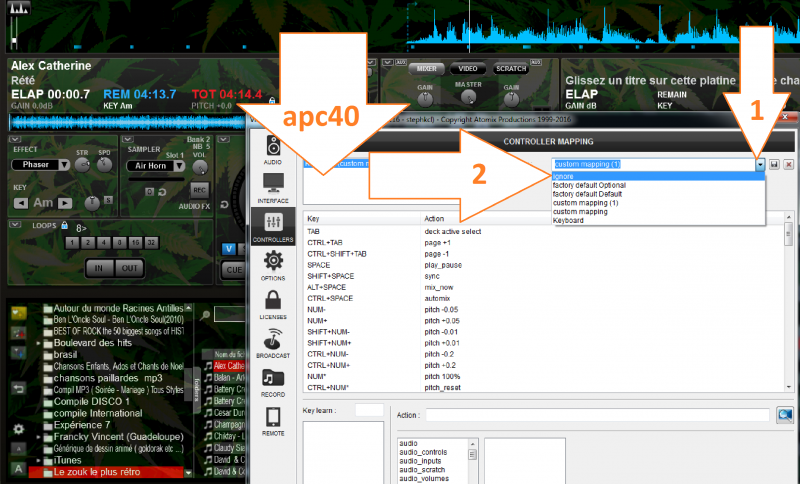Image resolution: width=800 pixels, height=484 pixels.
Task: Open the Phaser effect dropdown
Action: click(64, 165)
